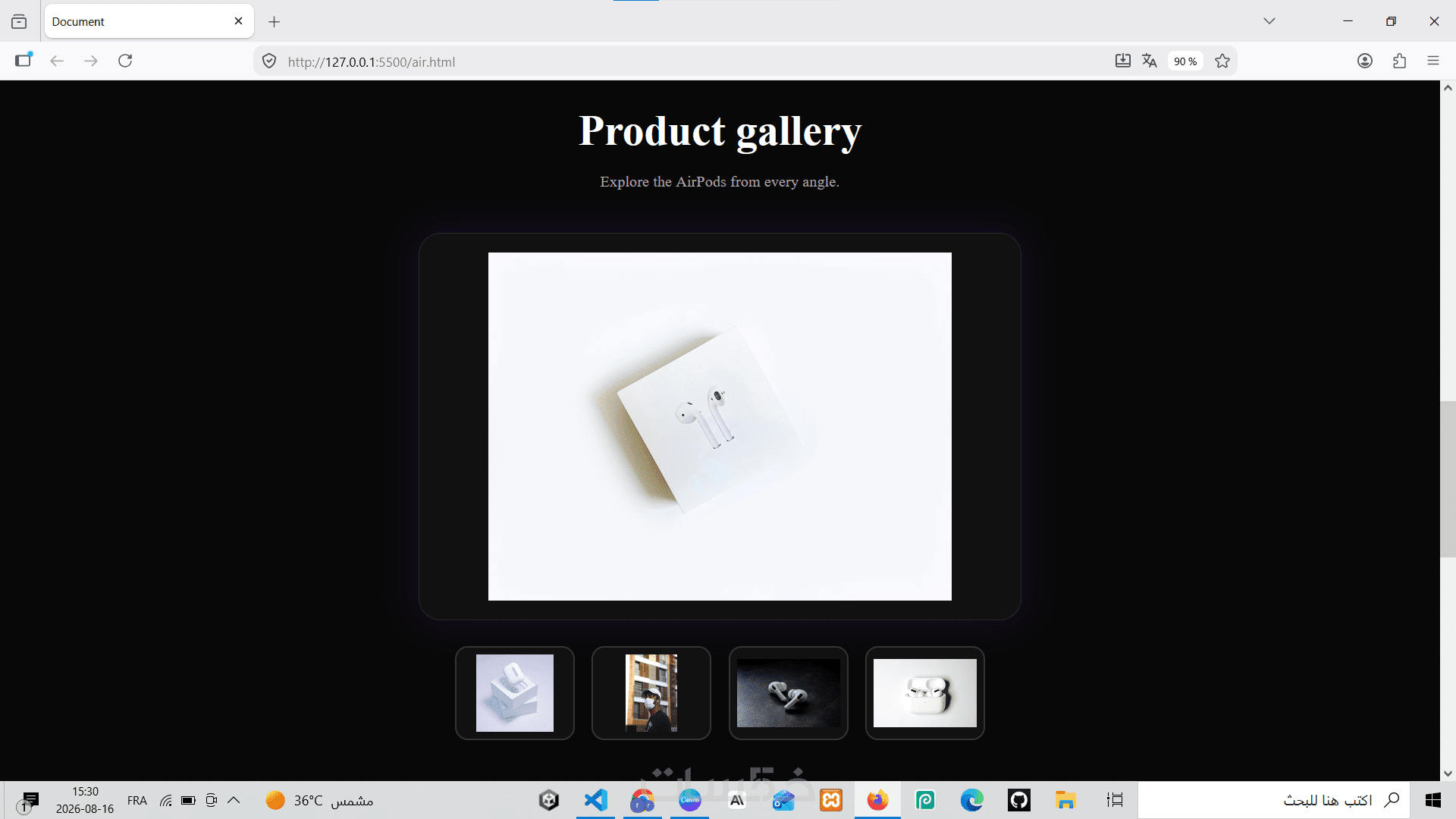1456x819 pixels.
Task: Select the man wearing mask thumbnail
Action: click(x=651, y=693)
